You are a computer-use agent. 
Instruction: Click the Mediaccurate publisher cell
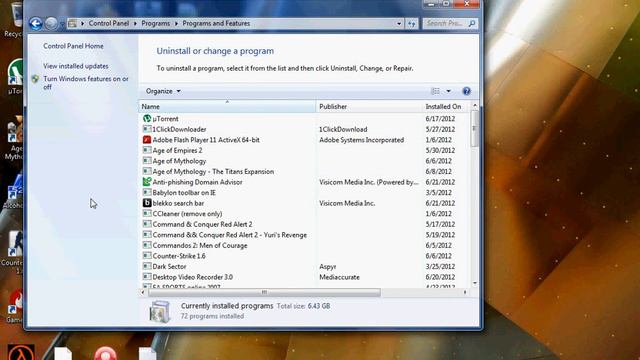(x=339, y=277)
